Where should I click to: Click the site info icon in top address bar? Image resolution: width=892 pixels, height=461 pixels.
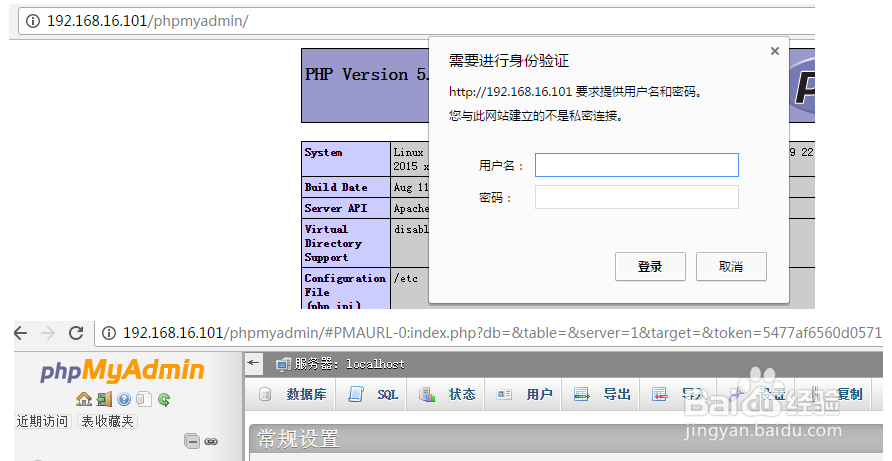coord(33,21)
